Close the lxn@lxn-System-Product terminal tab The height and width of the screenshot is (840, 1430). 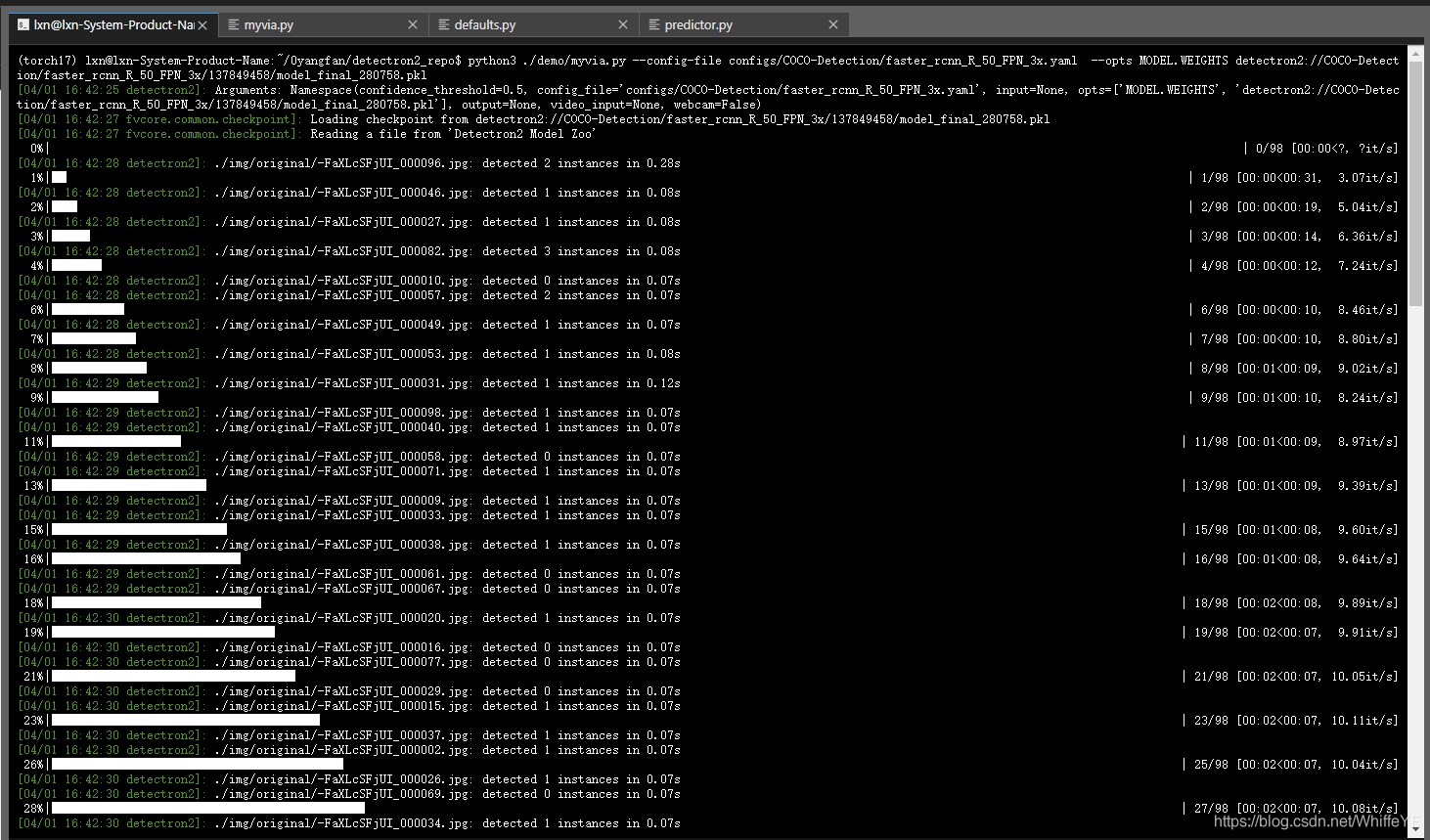click(x=202, y=24)
